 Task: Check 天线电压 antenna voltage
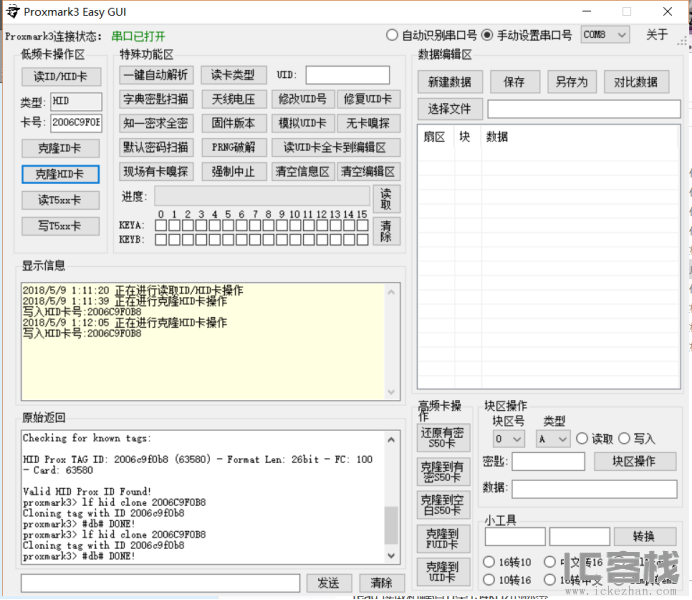click(233, 99)
